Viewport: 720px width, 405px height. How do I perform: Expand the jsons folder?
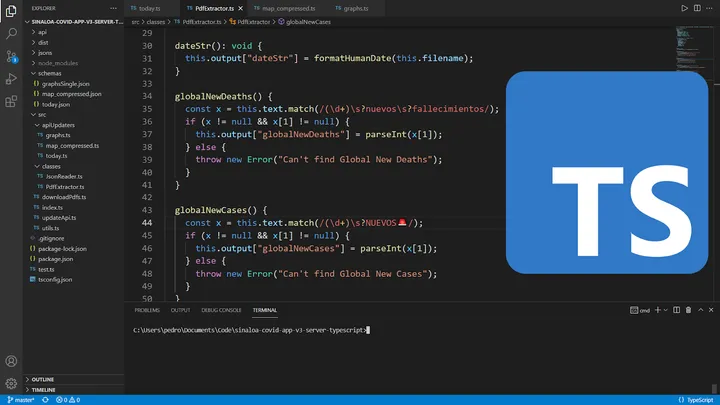pyautogui.click(x=45, y=52)
